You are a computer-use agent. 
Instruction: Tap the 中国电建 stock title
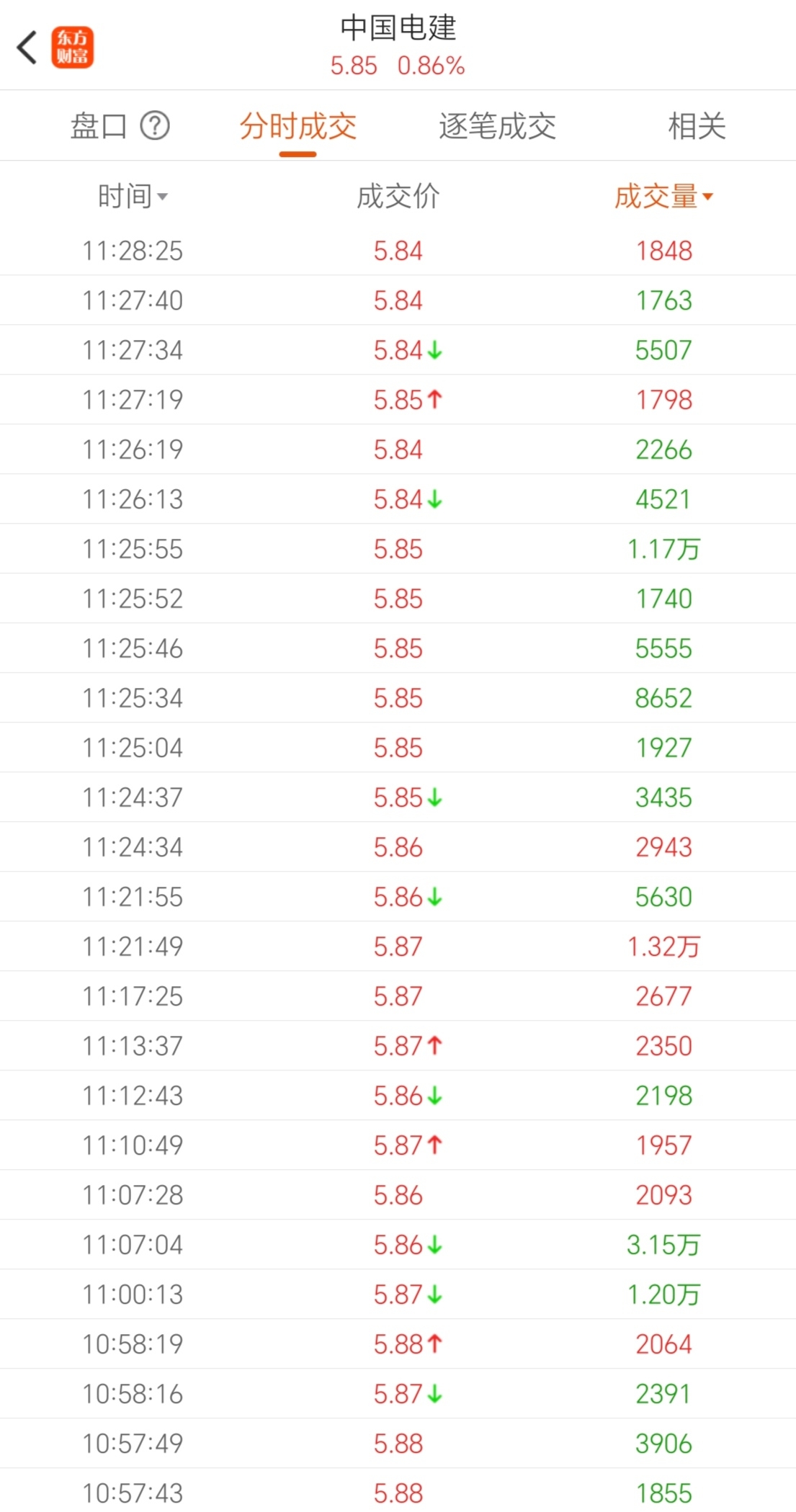click(x=398, y=27)
